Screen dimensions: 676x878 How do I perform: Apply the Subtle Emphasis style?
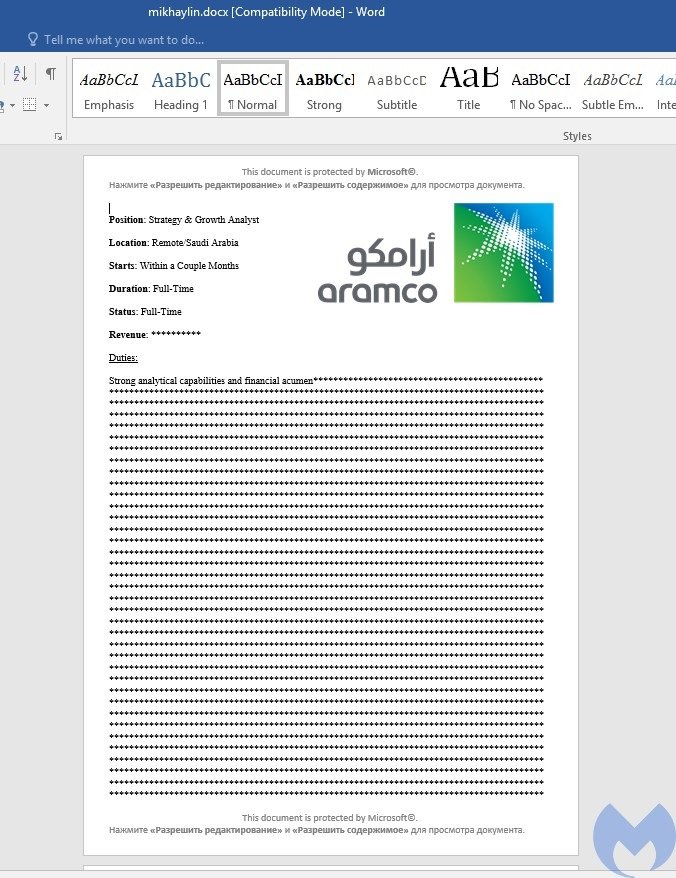[613, 89]
